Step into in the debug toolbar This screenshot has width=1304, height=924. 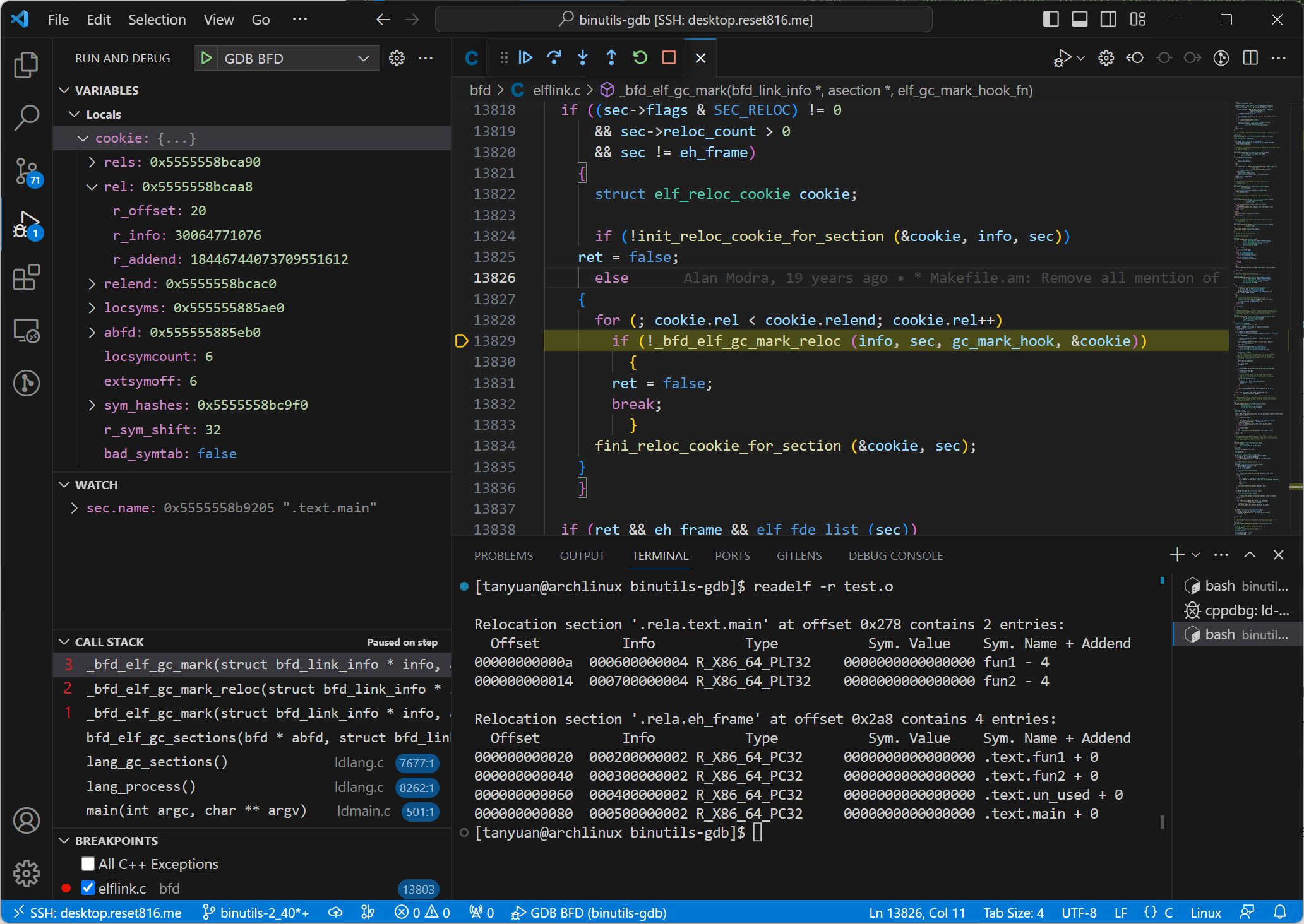583,58
